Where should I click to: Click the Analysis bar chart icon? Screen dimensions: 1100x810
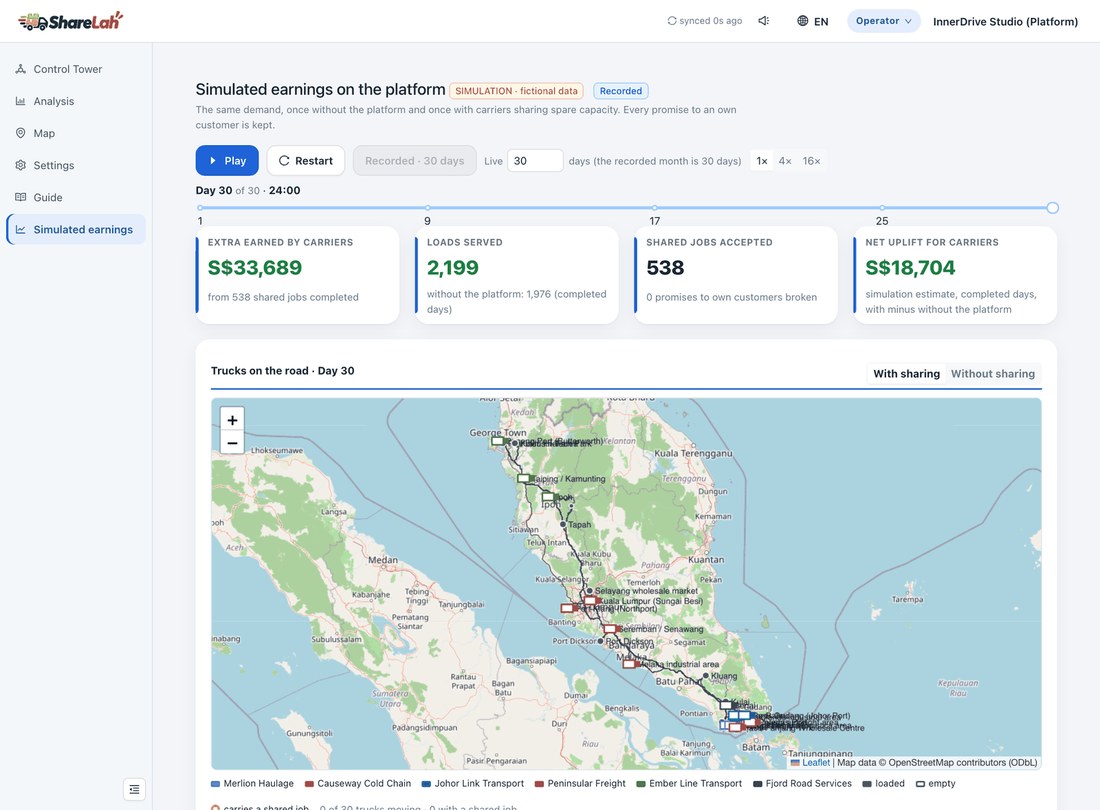pos(20,101)
